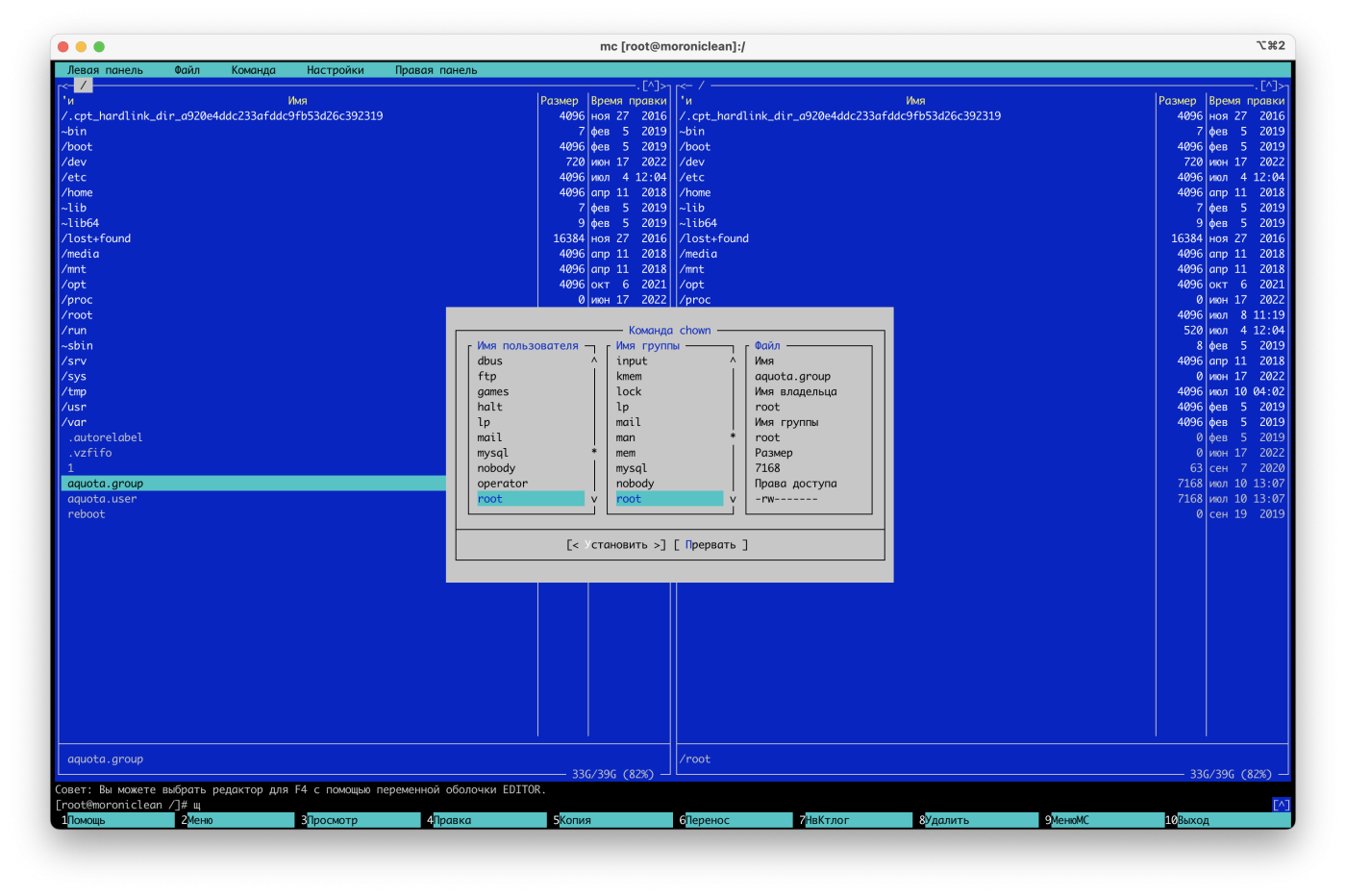Screen dimensions: 1346x896
Task: Select .autorelabel in left panel
Action: click(x=105, y=438)
